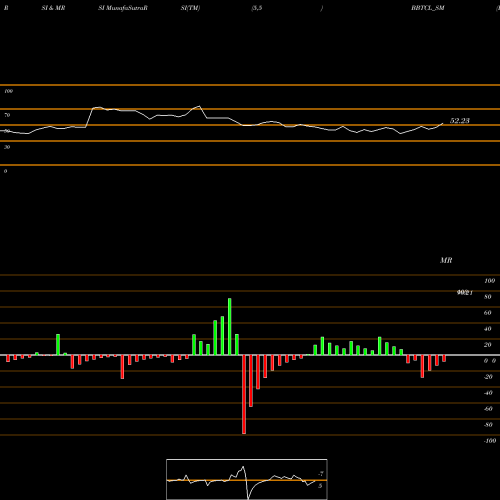Click the 60 label on MR axis
The image size is (500, 500).
tap(488, 313)
